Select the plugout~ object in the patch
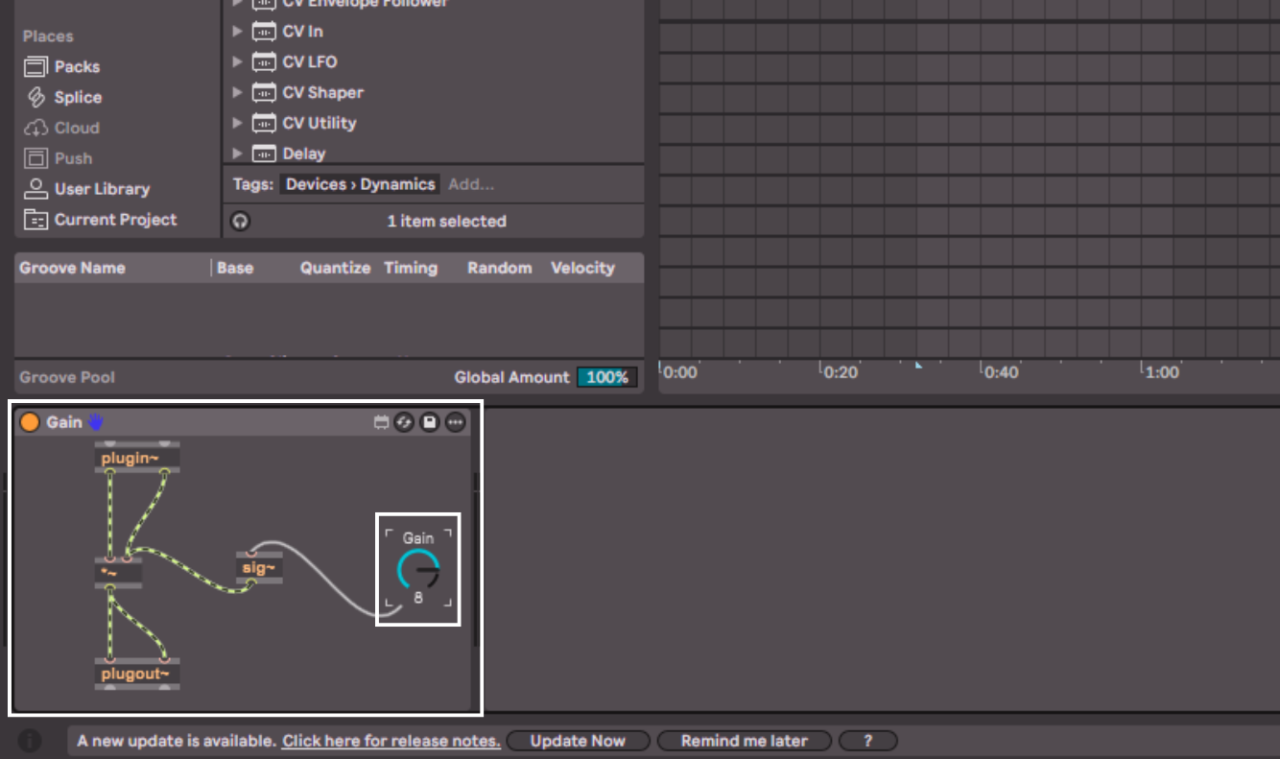 138,673
